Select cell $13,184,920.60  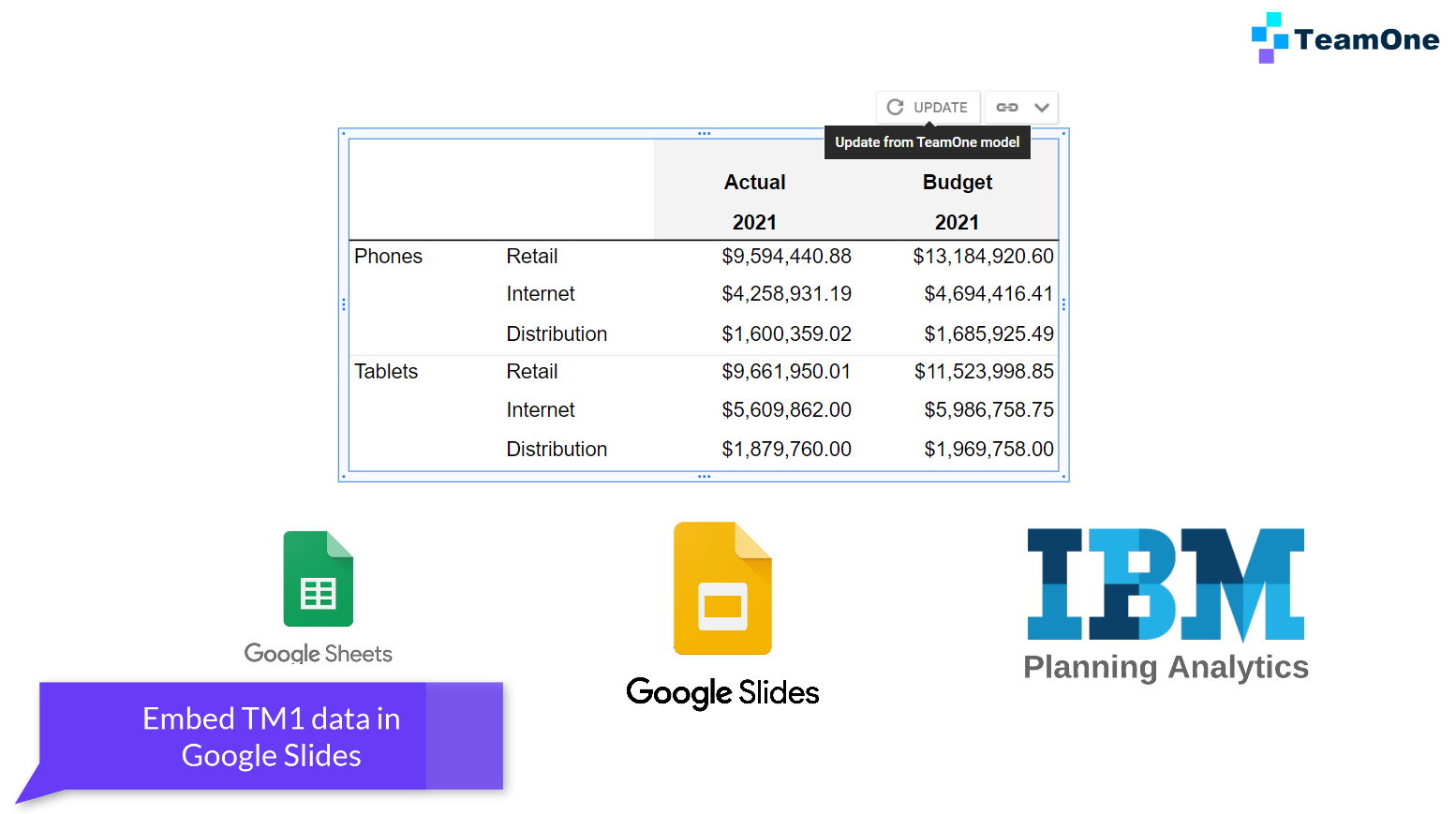(x=983, y=256)
